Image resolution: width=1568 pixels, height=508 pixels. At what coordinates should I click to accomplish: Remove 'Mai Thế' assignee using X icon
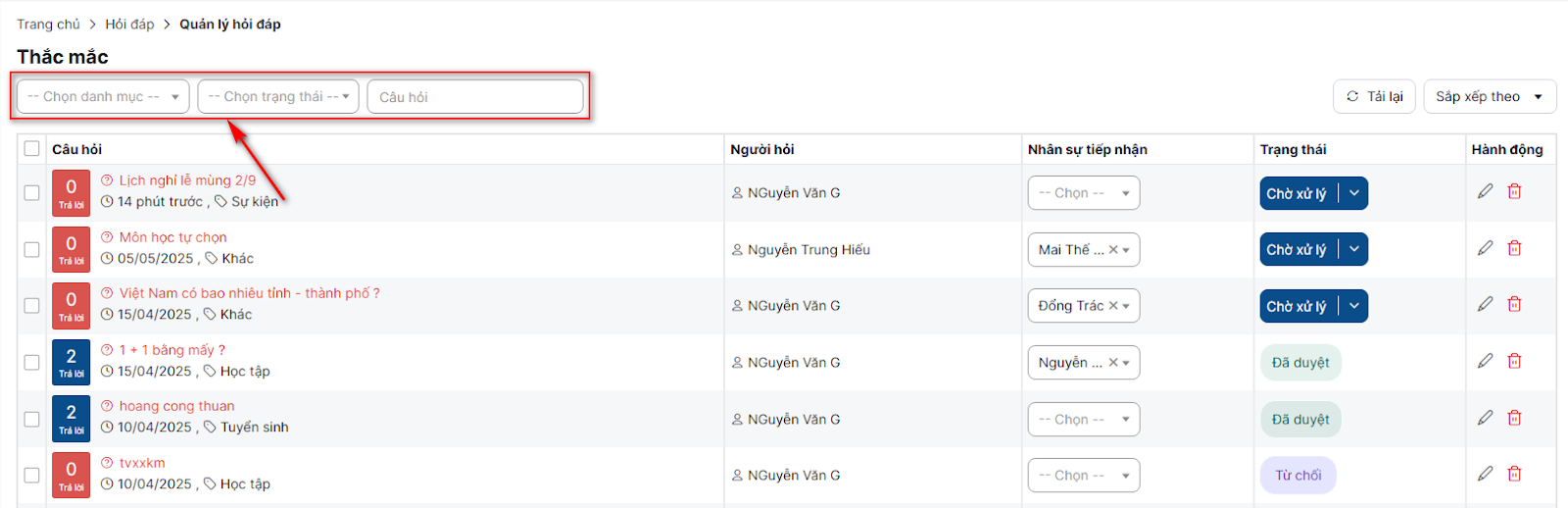[x=1113, y=250]
